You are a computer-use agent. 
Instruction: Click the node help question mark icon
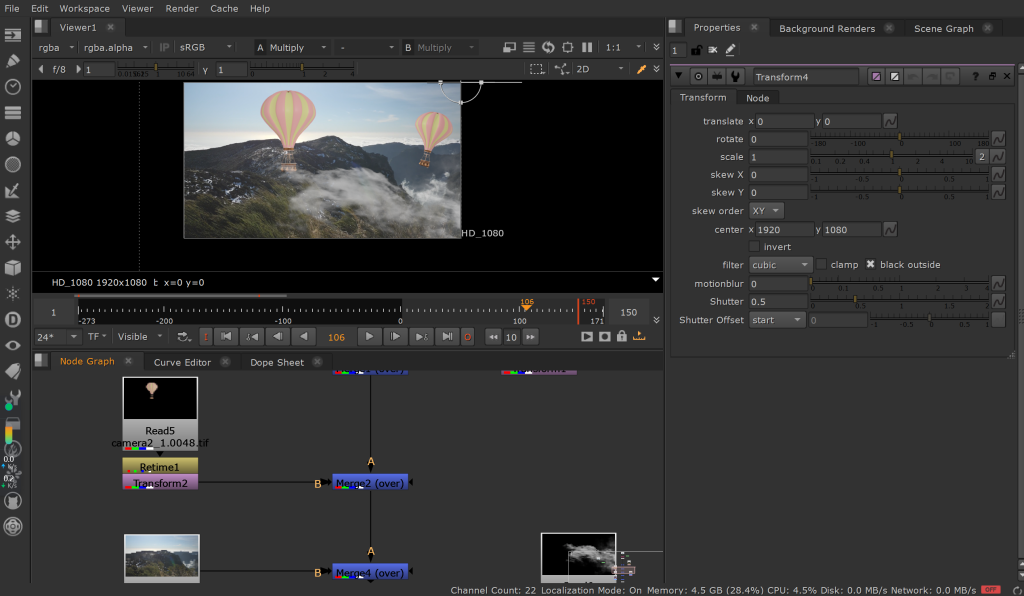(974, 77)
